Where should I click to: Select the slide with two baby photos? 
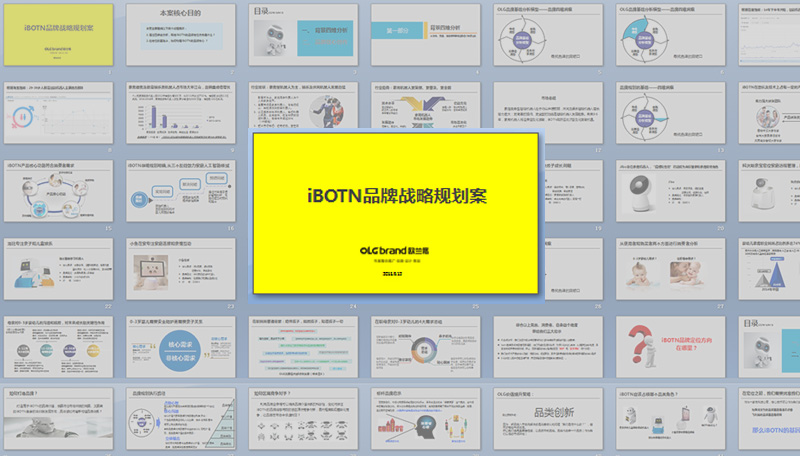(x=670, y=269)
